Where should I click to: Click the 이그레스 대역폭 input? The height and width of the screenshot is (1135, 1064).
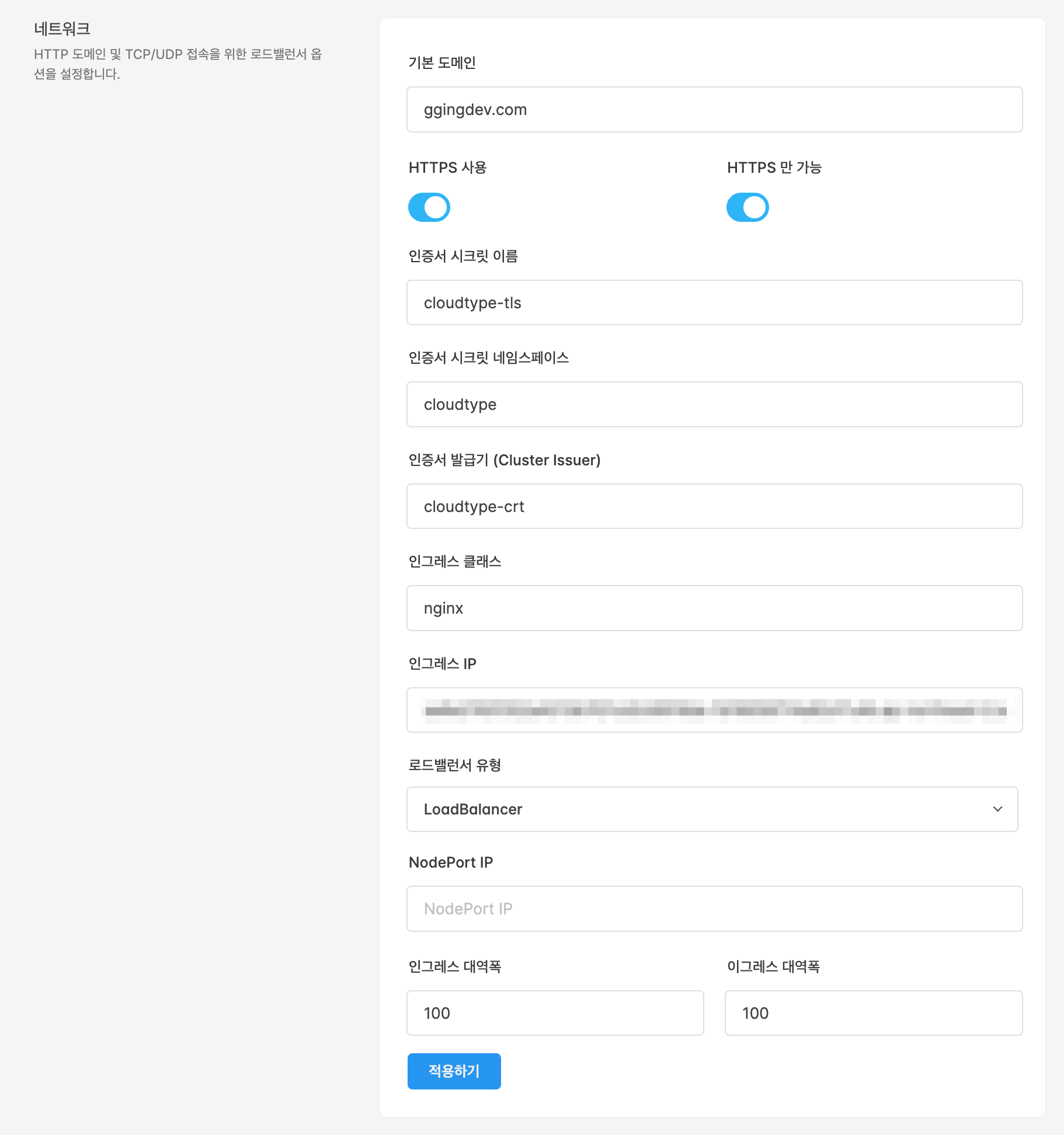[873, 1013]
